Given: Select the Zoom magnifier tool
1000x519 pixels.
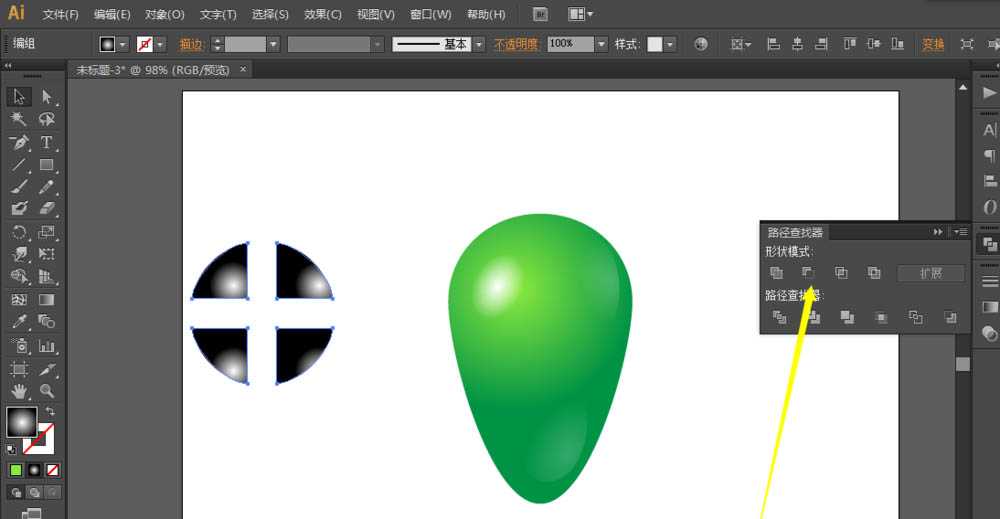Looking at the screenshot, I should click(x=47, y=390).
